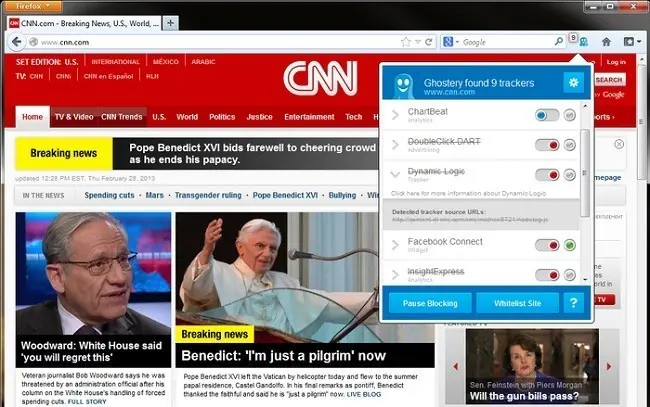
Task: Open TV & Video section
Action: (x=74, y=117)
